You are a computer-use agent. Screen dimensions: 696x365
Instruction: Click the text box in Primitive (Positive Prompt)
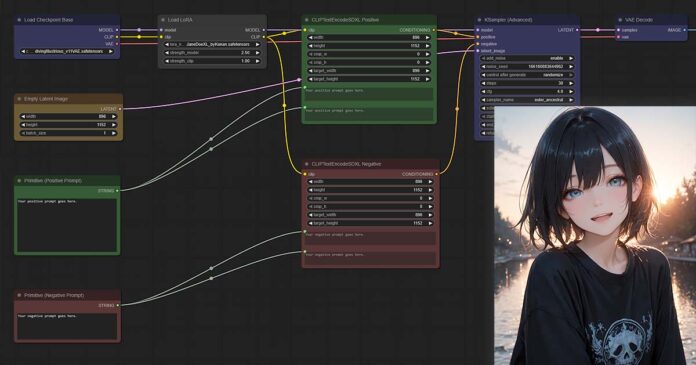(x=67, y=225)
